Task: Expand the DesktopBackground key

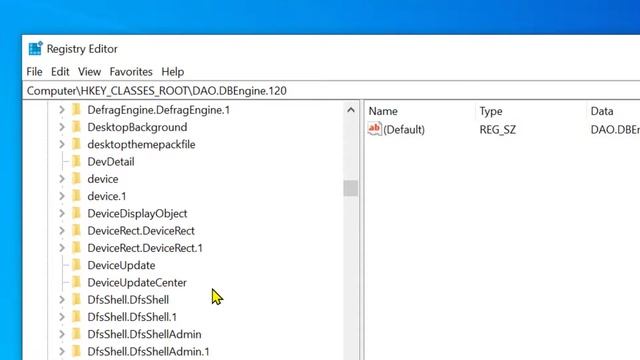Action: coord(62,127)
